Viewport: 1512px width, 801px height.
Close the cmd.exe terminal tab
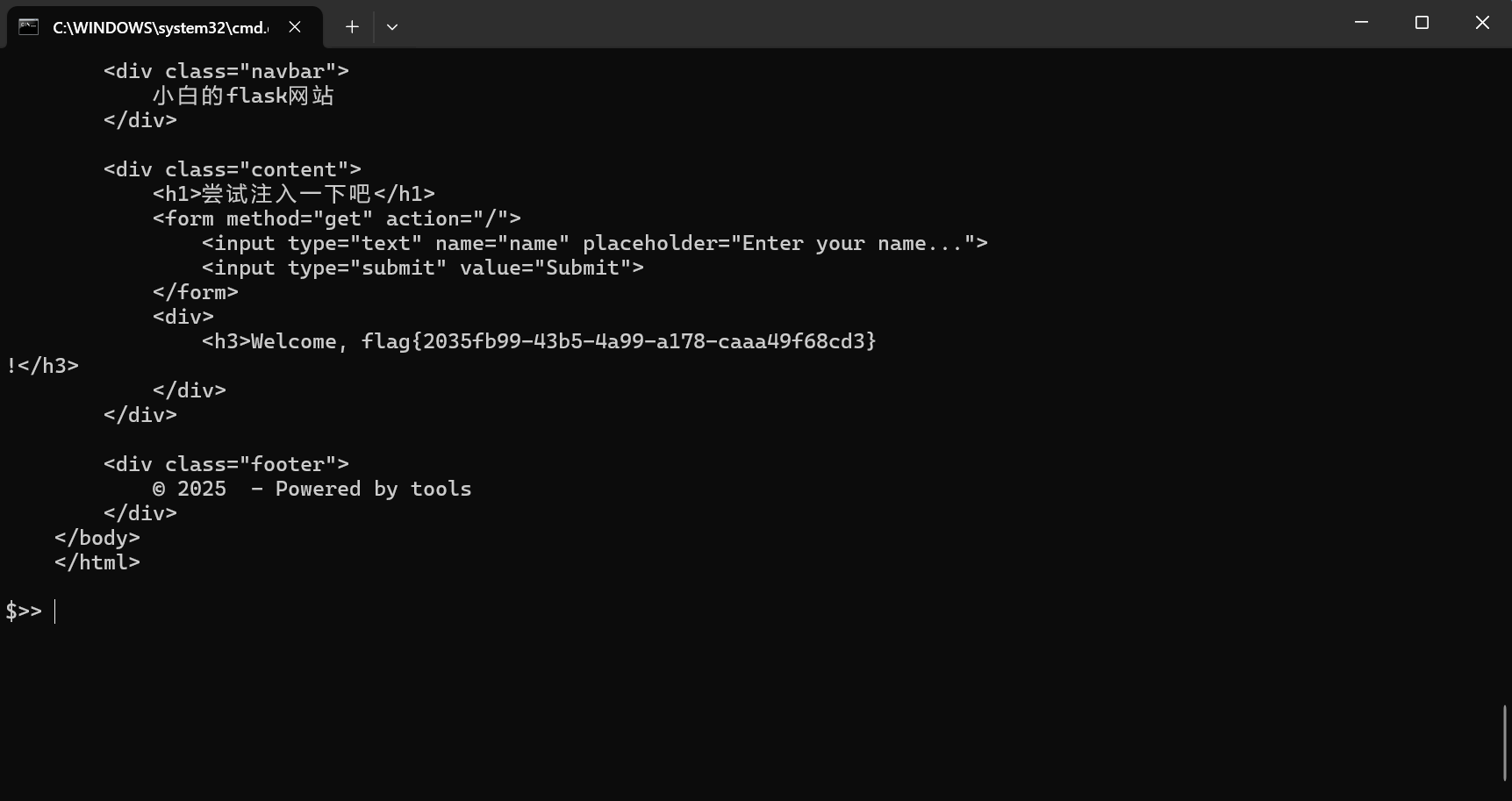coord(295,27)
